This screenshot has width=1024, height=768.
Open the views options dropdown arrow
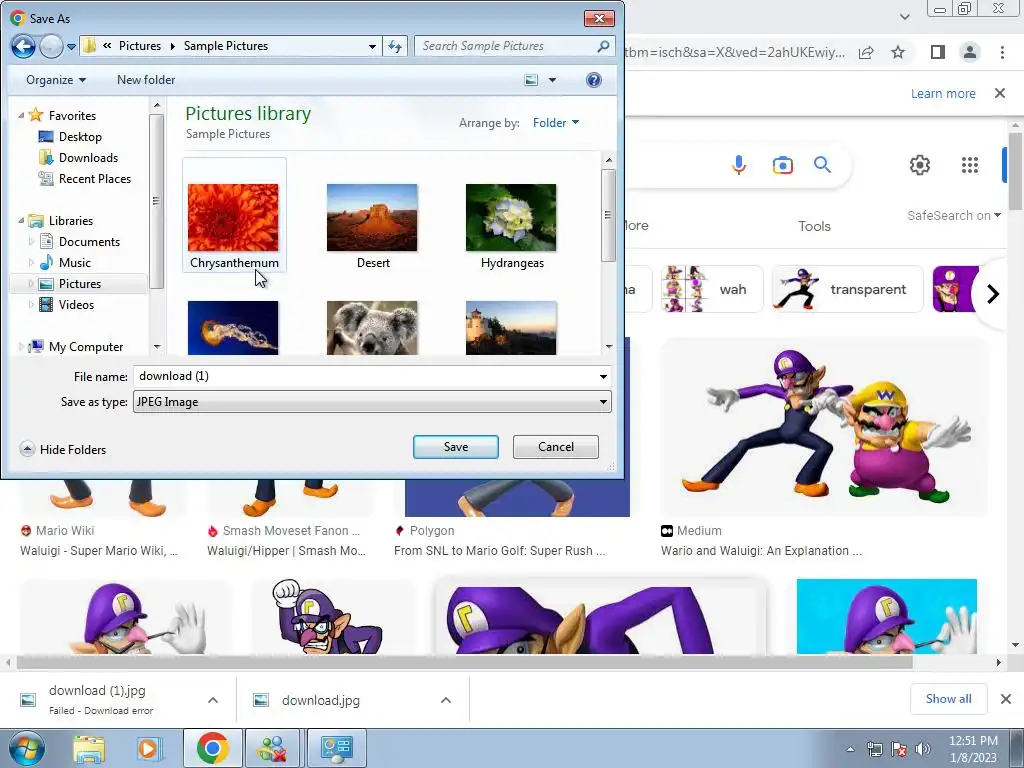tap(552, 80)
